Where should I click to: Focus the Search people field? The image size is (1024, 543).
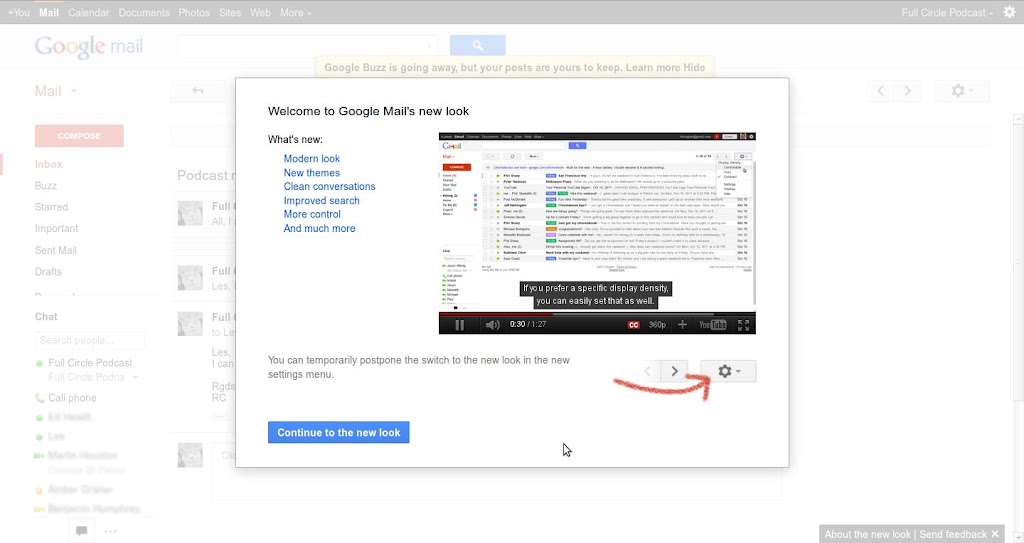click(89, 340)
